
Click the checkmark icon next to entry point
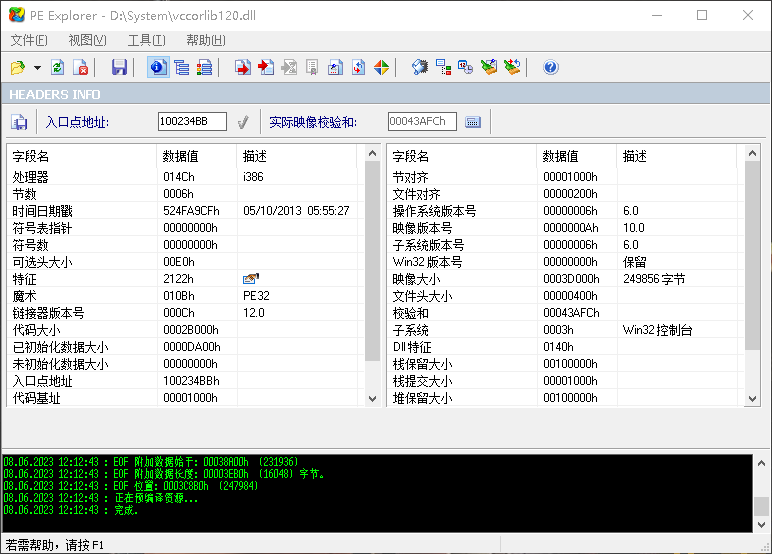tap(243, 122)
